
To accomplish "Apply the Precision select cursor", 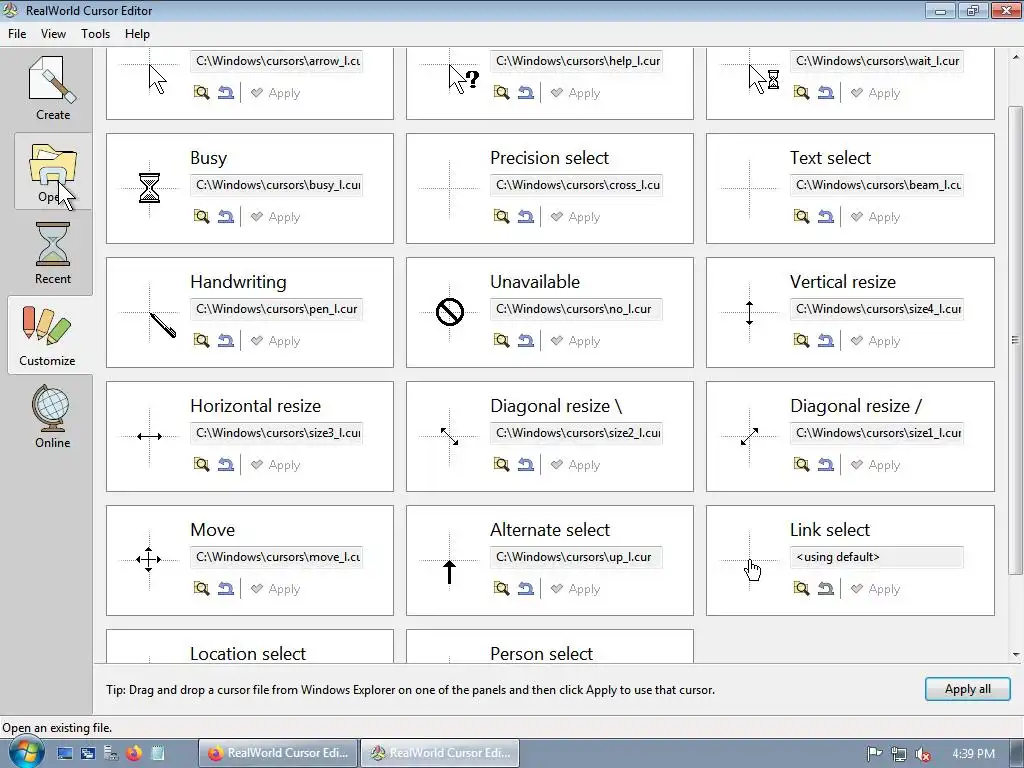I will pyautogui.click(x=575, y=217).
